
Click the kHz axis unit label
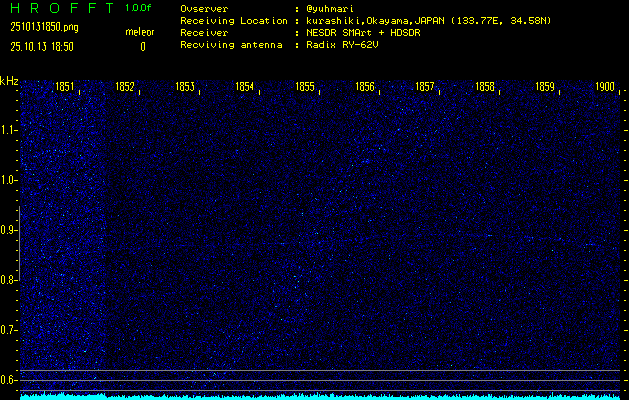(x=9, y=81)
